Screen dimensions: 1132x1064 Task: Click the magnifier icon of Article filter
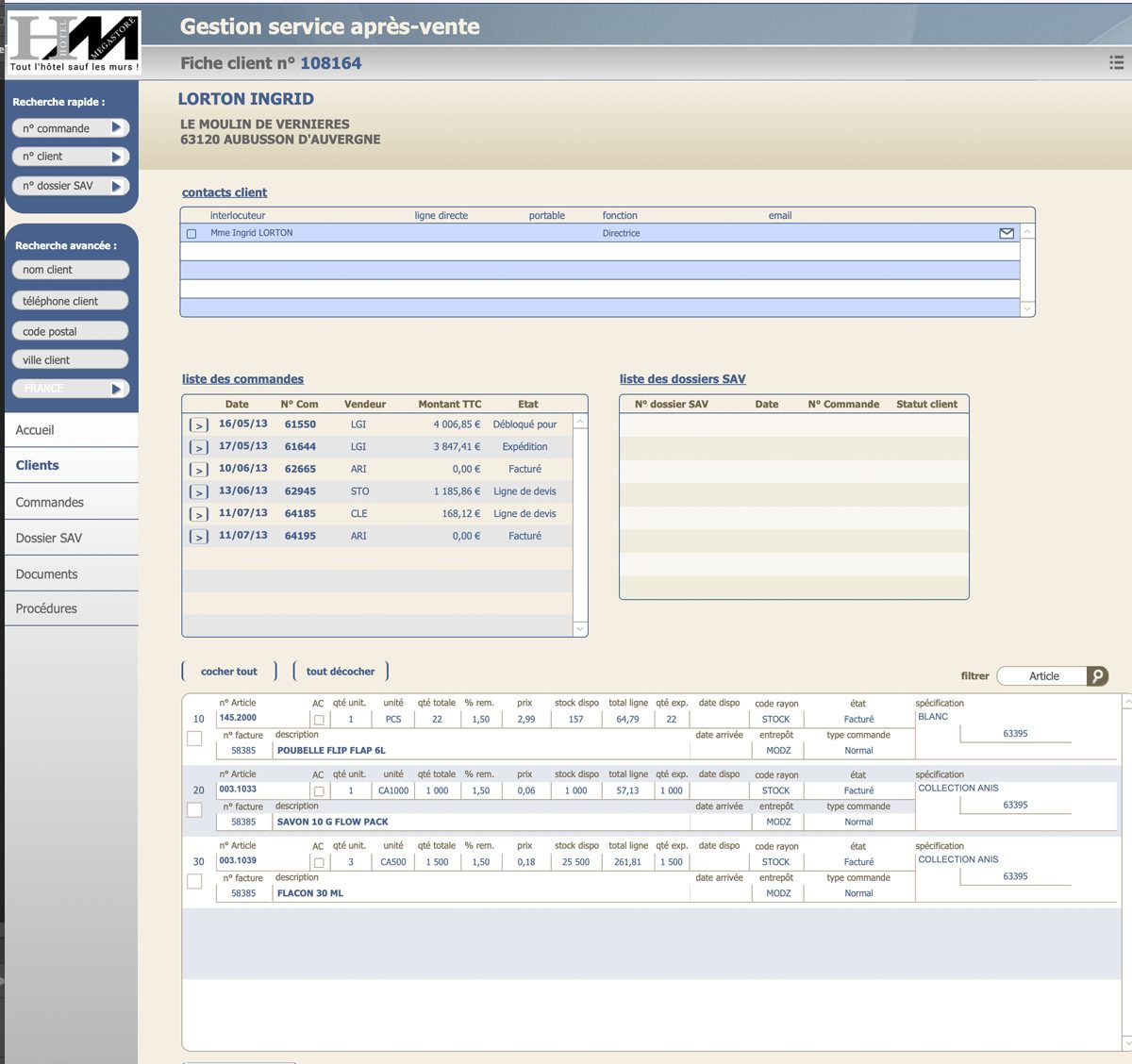[x=1097, y=676]
